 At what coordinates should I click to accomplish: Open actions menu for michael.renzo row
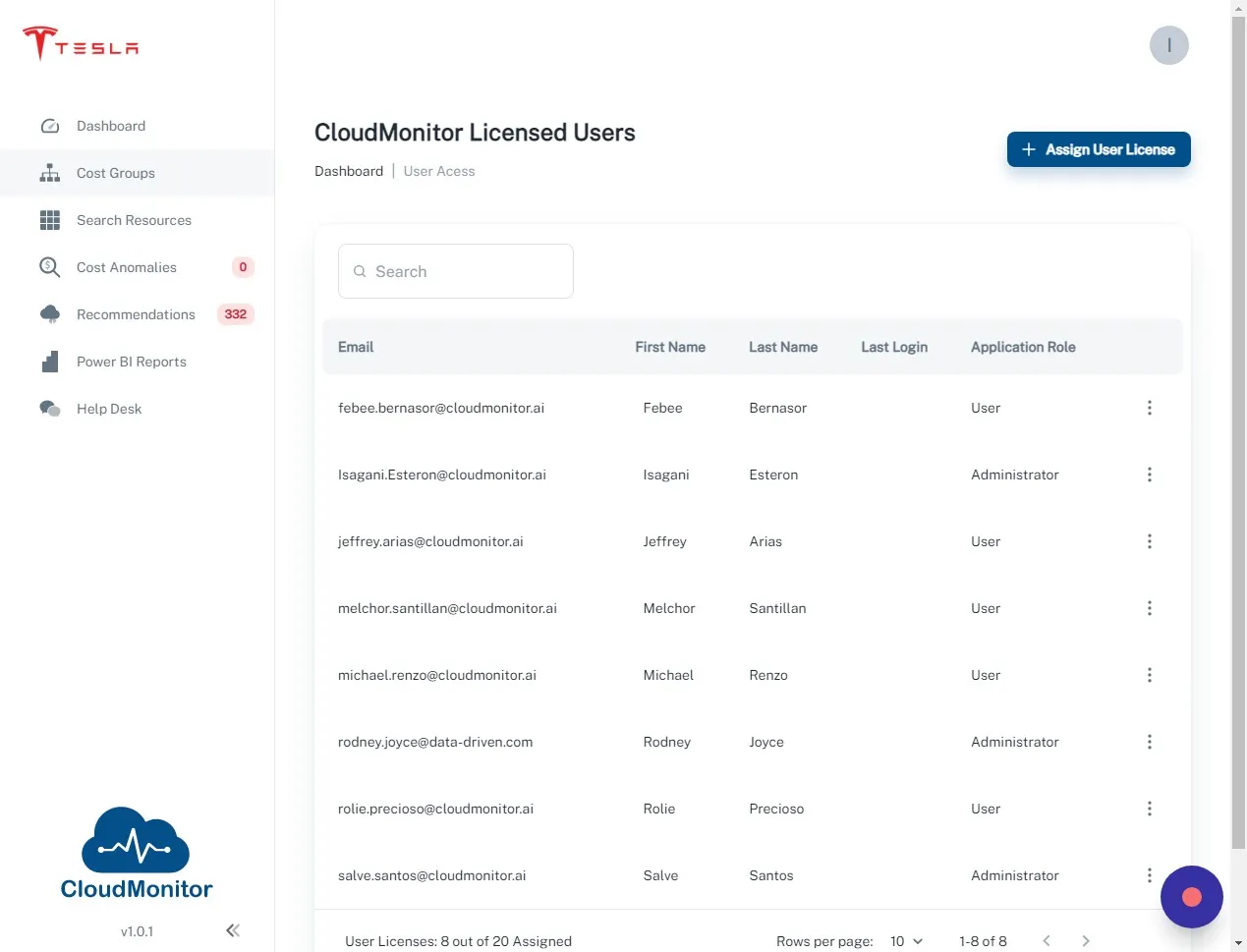(x=1150, y=675)
